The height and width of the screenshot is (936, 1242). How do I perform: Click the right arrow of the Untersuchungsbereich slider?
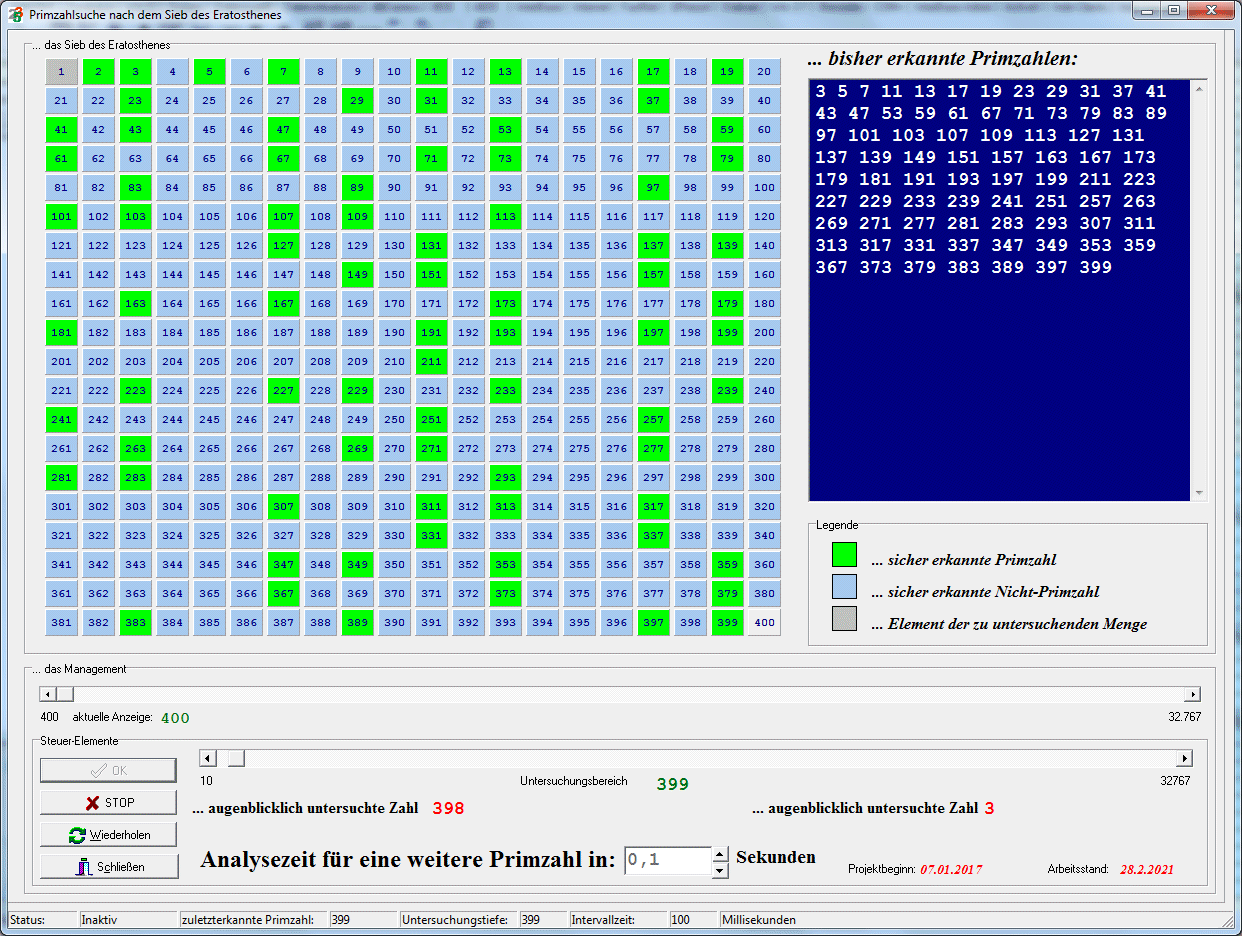click(1185, 759)
